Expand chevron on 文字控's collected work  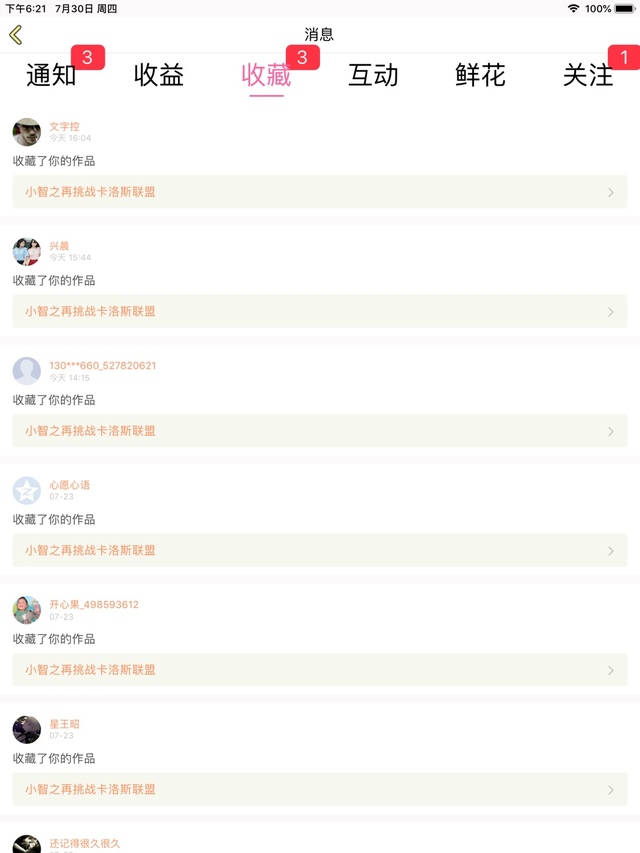pos(611,192)
